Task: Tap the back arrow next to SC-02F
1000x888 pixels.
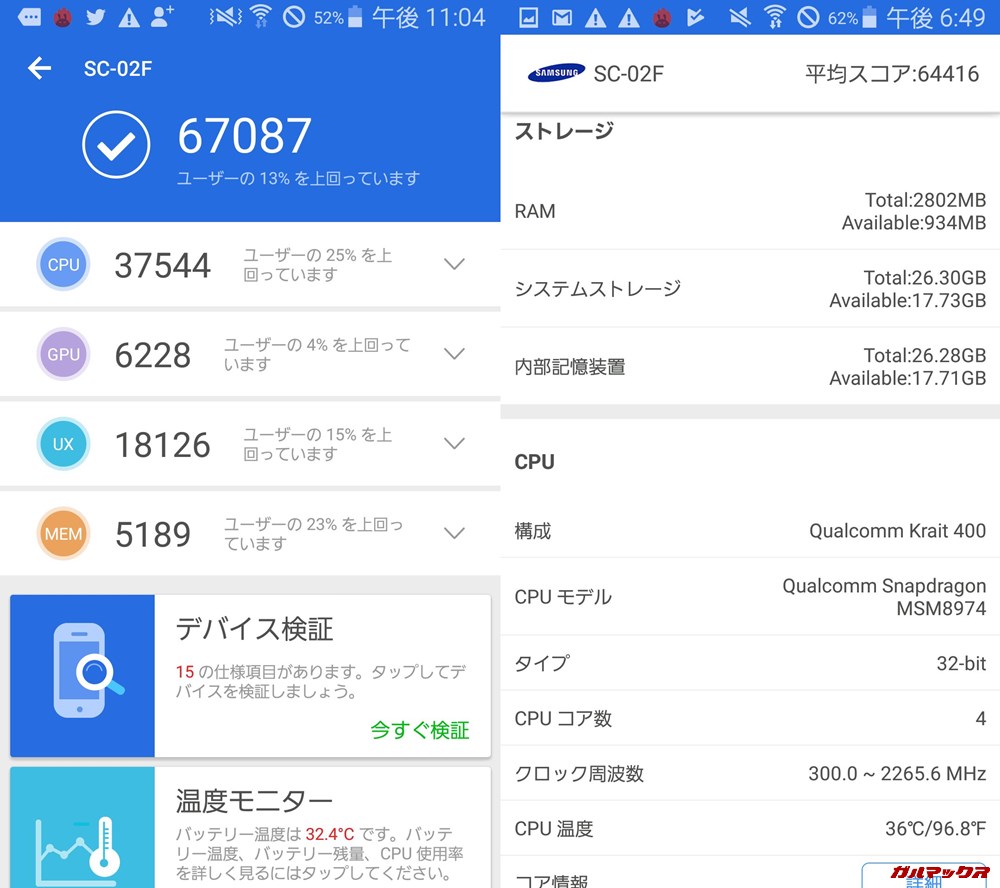Action: pos(38,69)
